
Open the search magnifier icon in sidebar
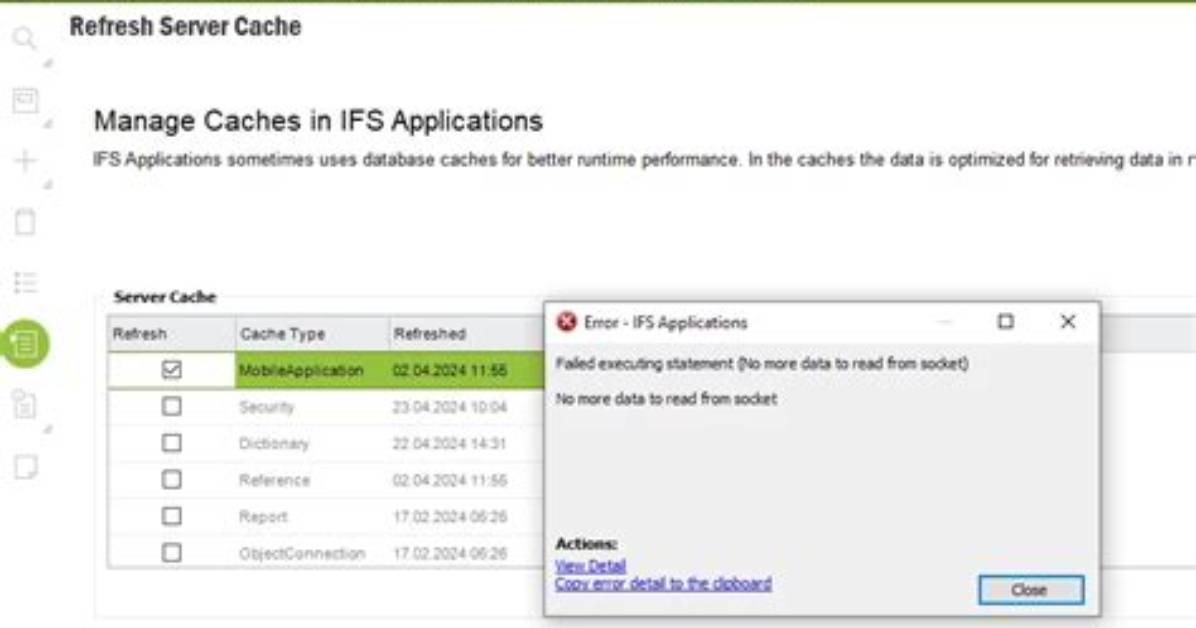[24, 37]
